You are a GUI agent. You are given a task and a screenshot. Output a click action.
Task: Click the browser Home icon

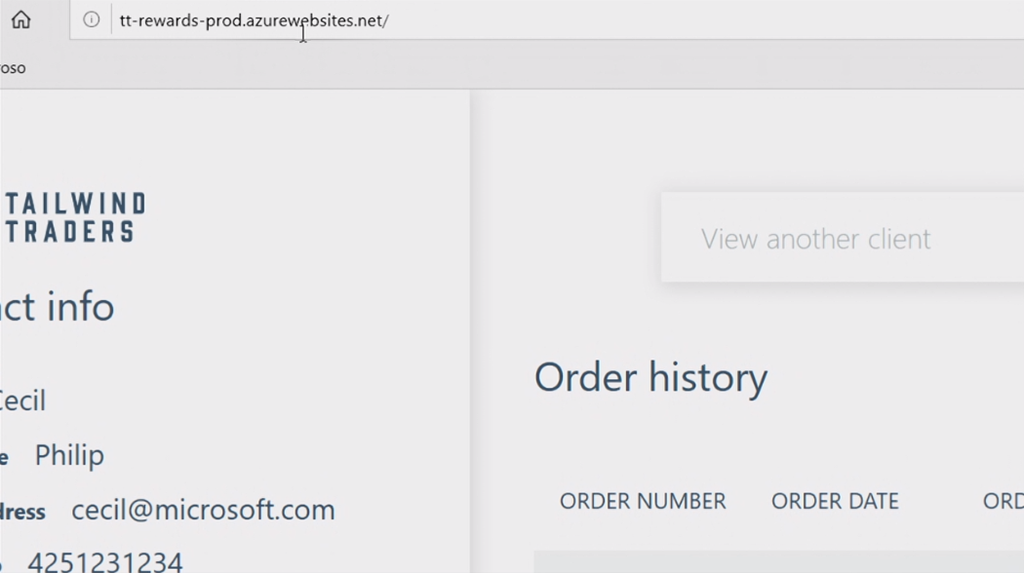tap(21, 20)
